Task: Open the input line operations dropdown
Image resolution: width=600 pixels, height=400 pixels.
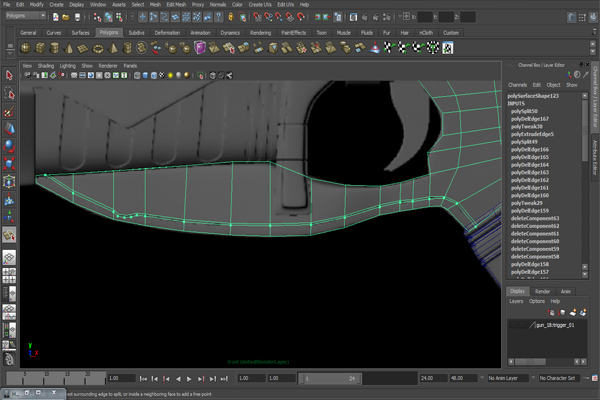Action: (402, 16)
